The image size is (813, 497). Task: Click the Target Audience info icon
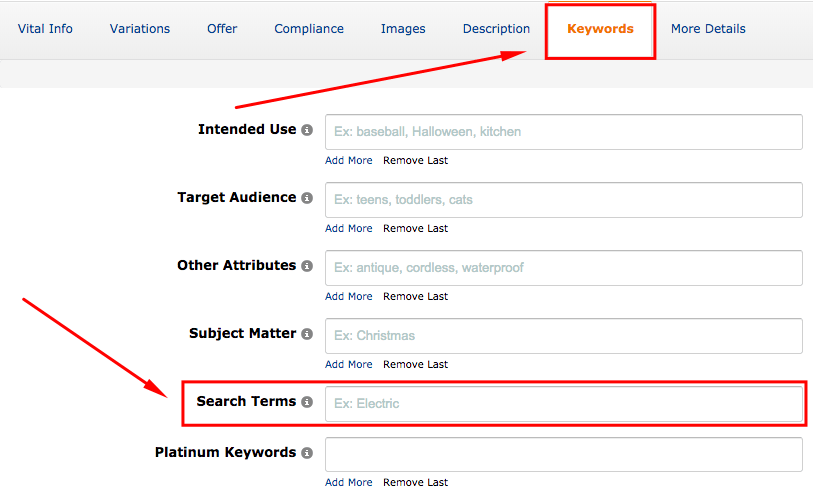pyautogui.click(x=307, y=198)
